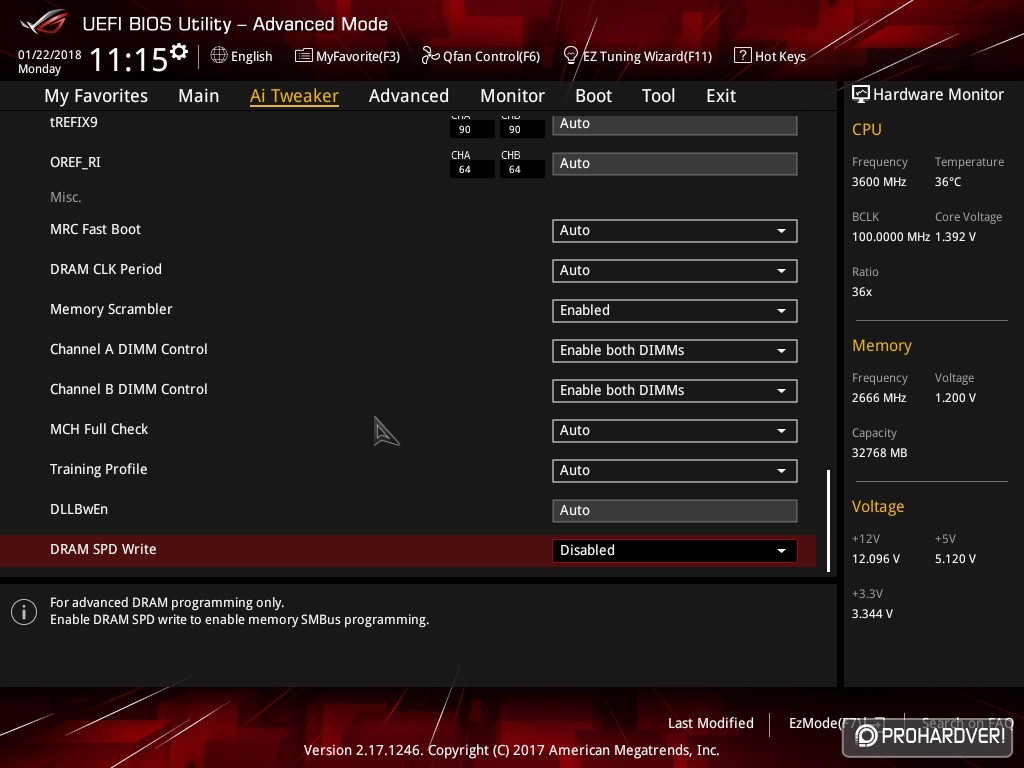
Task: Click the ROG logo icon
Action: click(x=43, y=23)
